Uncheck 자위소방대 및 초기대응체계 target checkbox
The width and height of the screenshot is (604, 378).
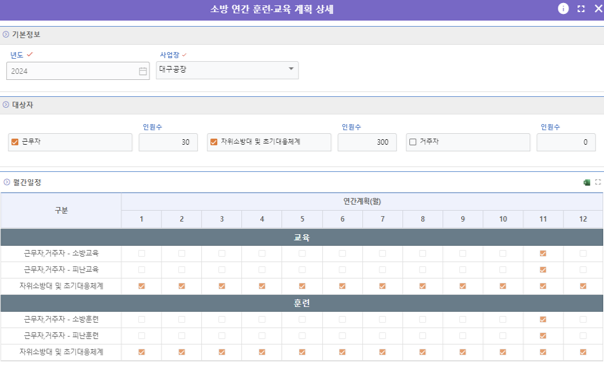click(x=214, y=142)
